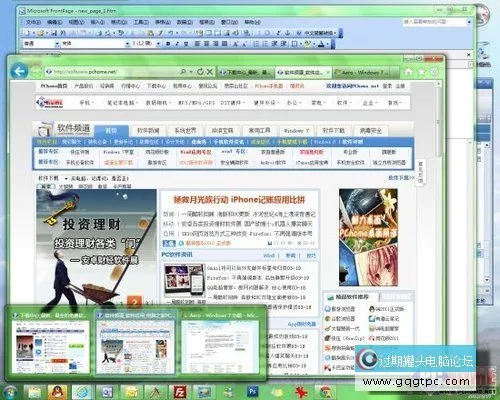The height and width of the screenshot is (400, 500).
Task: Close the 软件频道 IE tab
Action: [x=328, y=72]
